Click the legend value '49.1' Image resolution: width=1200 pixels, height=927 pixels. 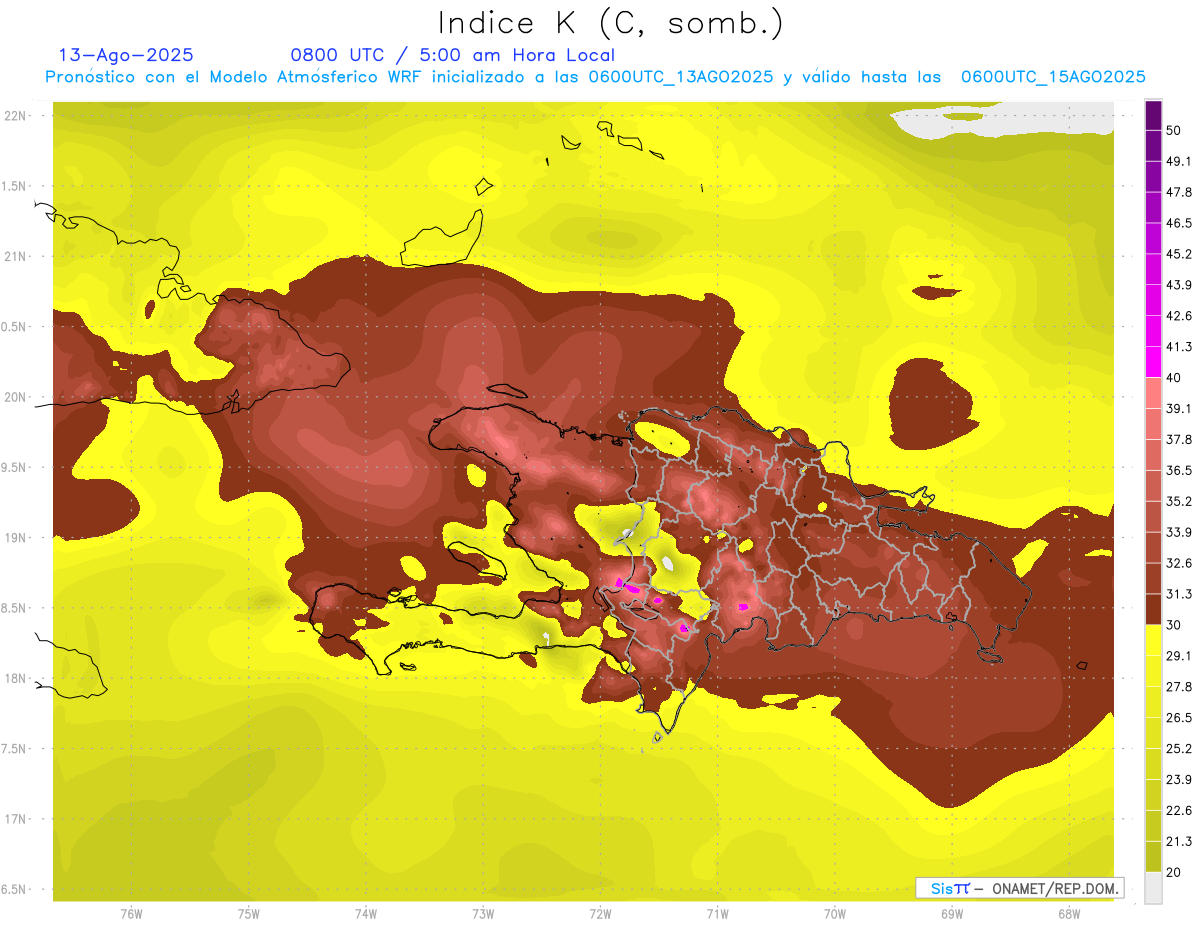(1179, 161)
